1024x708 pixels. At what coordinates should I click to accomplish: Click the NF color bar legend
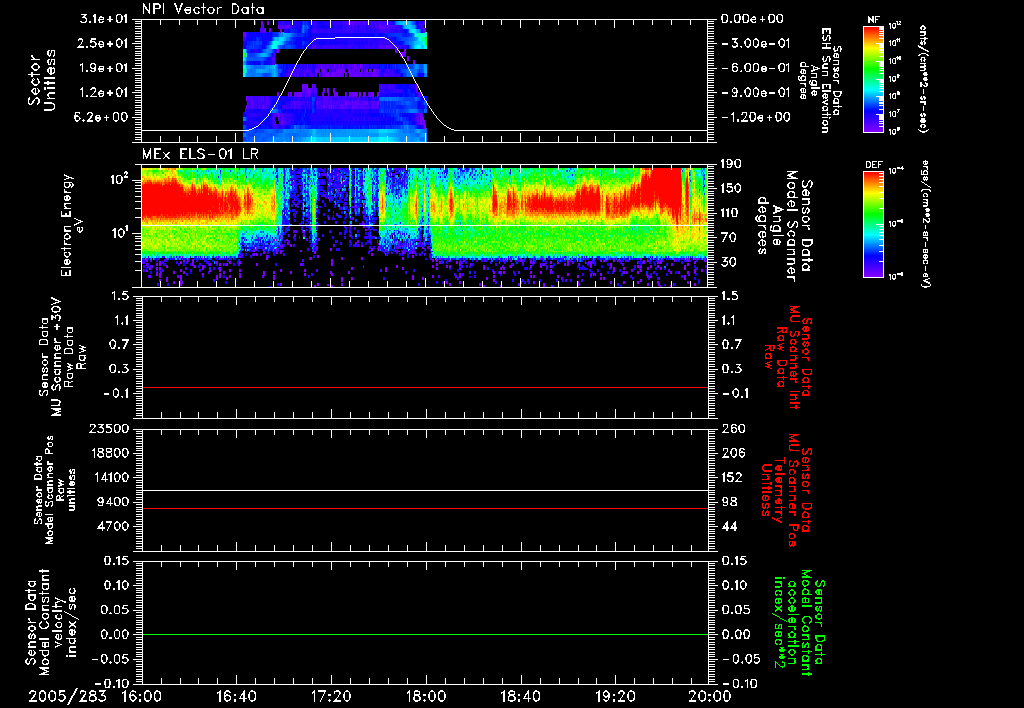874,78
